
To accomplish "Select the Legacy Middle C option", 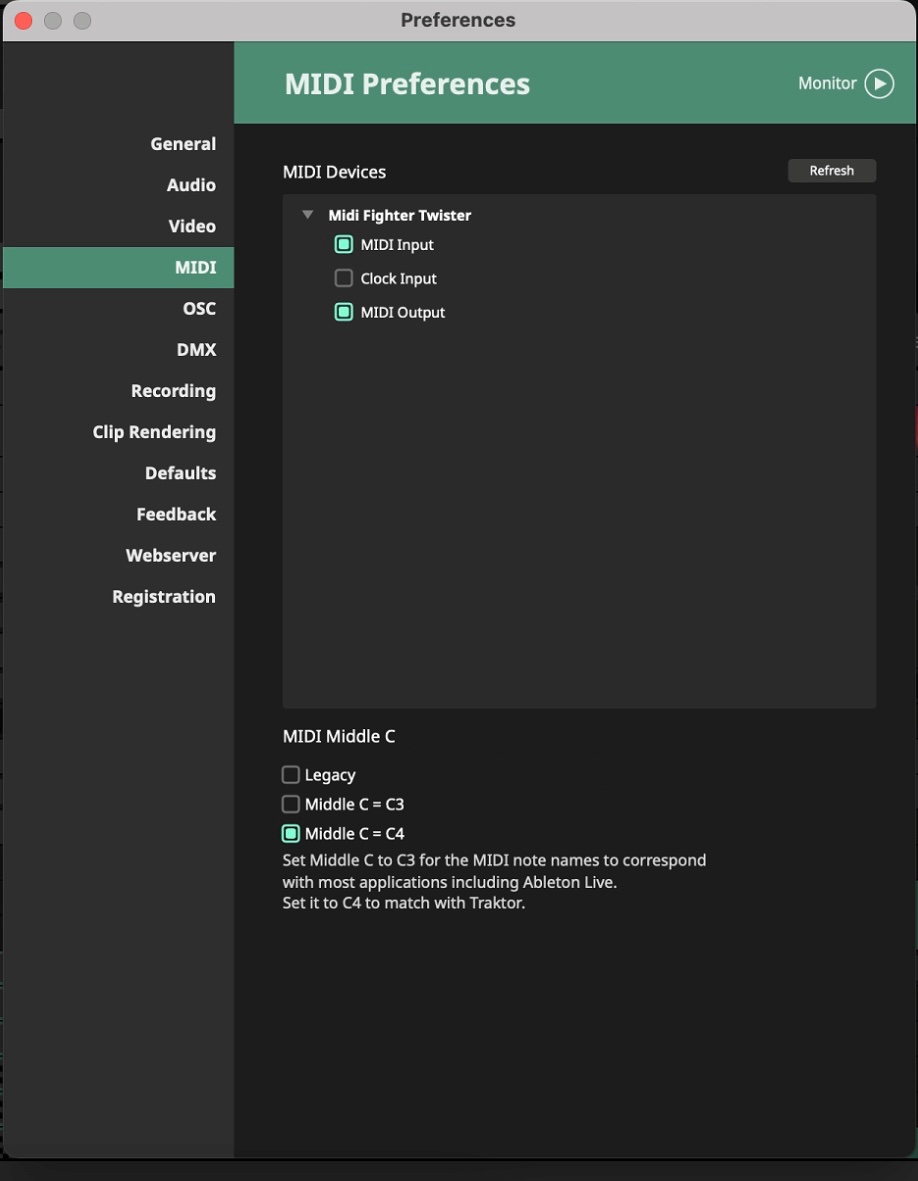I will [x=291, y=775].
